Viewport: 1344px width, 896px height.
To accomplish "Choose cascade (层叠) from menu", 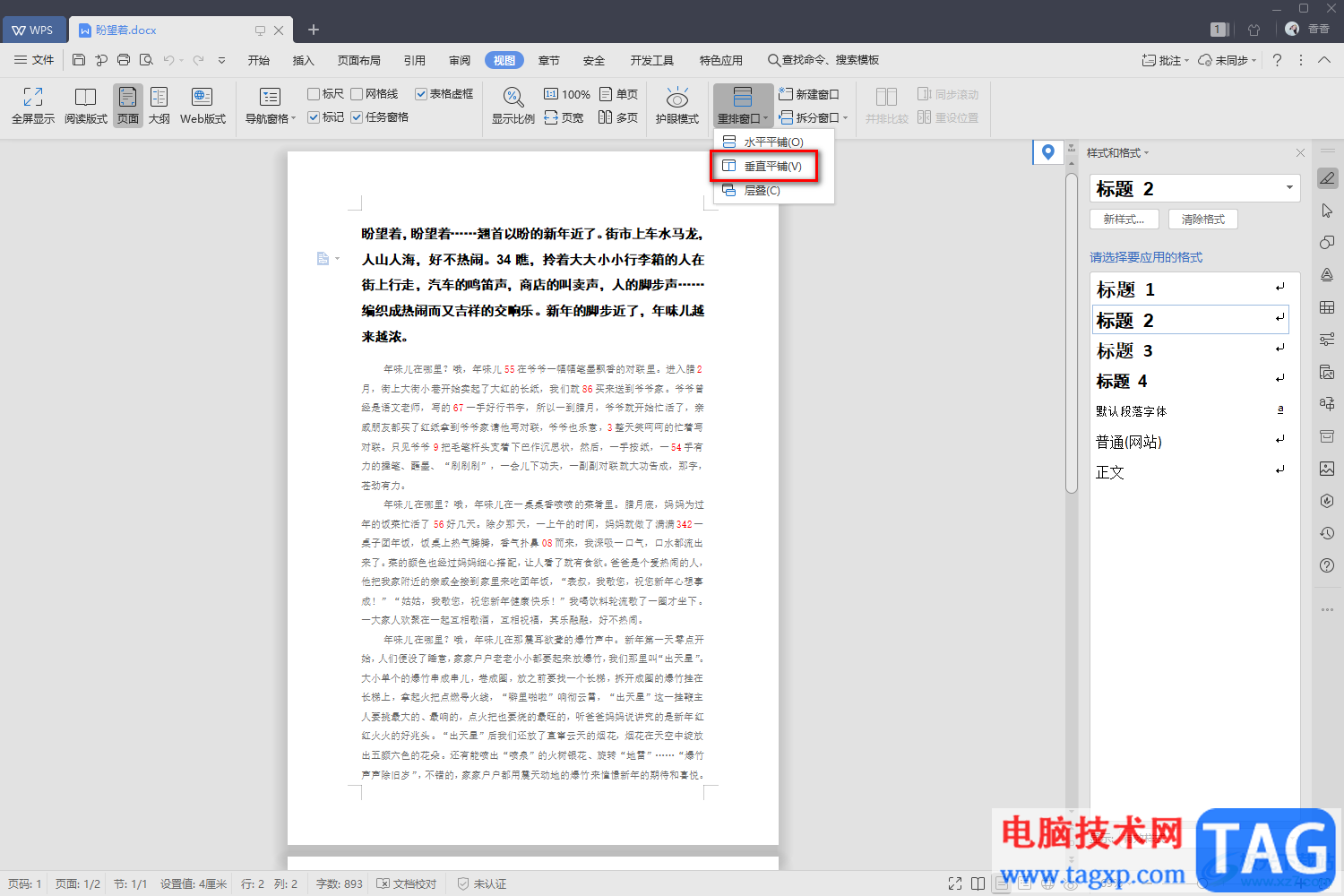I will pyautogui.click(x=773, y=190).
